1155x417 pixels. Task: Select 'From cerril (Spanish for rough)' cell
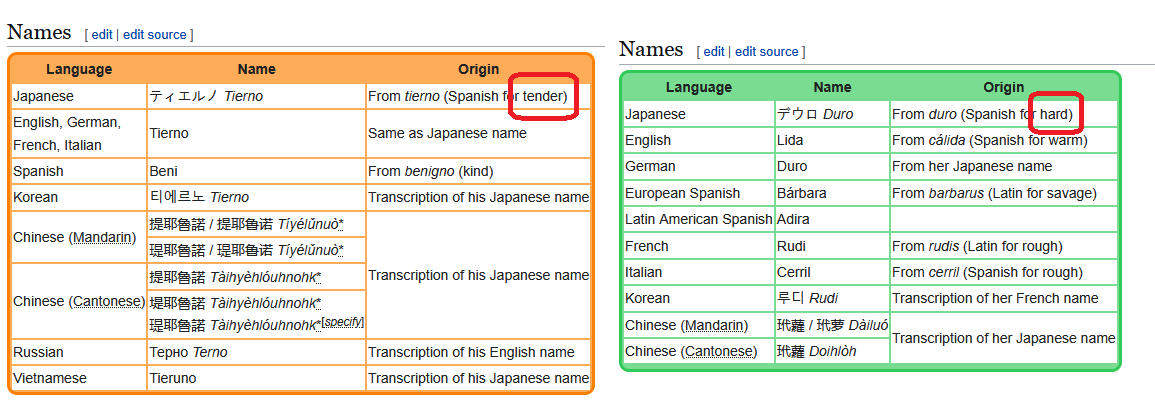(x=1003, y=273)
